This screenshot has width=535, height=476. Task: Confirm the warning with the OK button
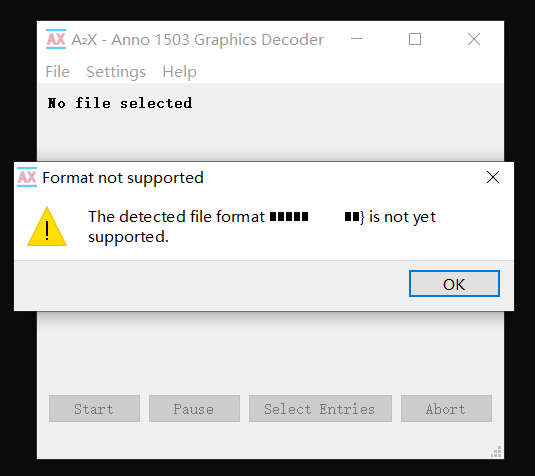454,284
